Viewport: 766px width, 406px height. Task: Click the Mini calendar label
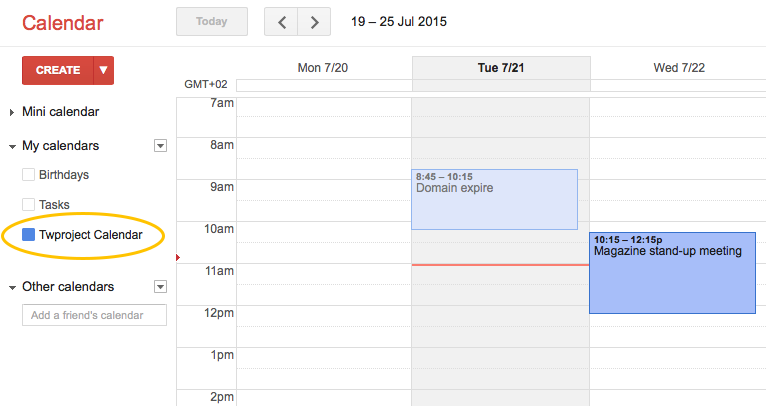pyautogui.click(x=61, y=112)
